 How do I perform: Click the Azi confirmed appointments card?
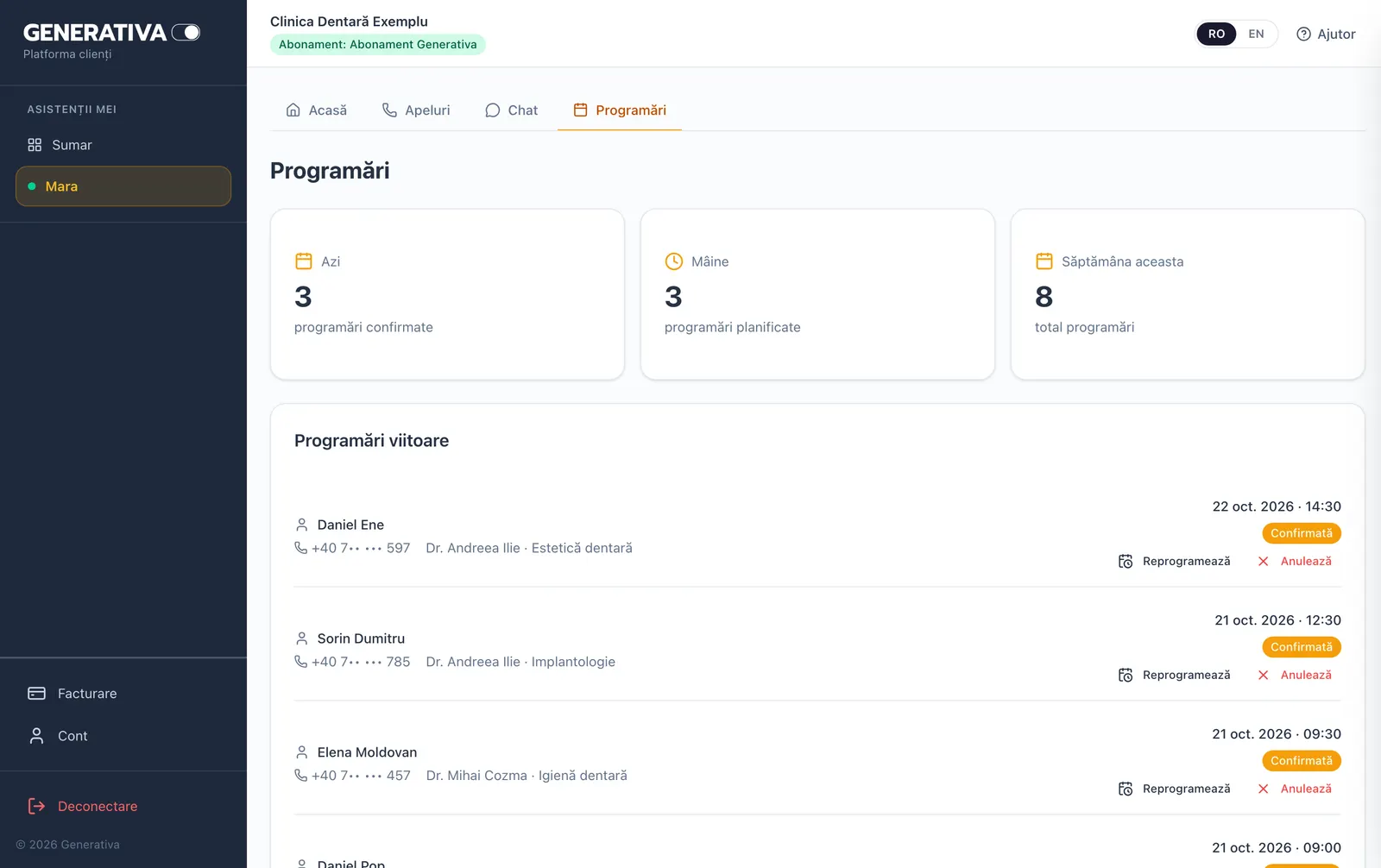tap(447, 294)
